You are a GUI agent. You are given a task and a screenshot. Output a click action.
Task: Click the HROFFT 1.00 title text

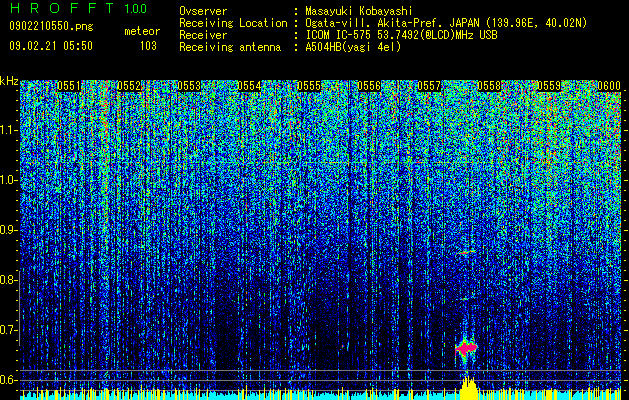78,8
